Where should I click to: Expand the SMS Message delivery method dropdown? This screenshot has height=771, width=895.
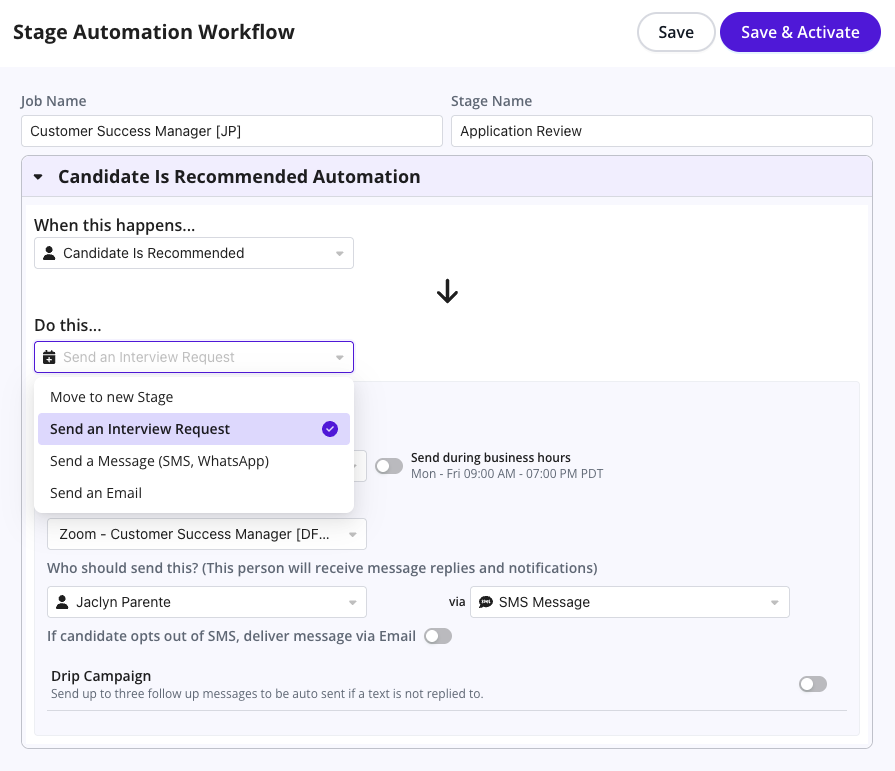click(x=629, y=602)
